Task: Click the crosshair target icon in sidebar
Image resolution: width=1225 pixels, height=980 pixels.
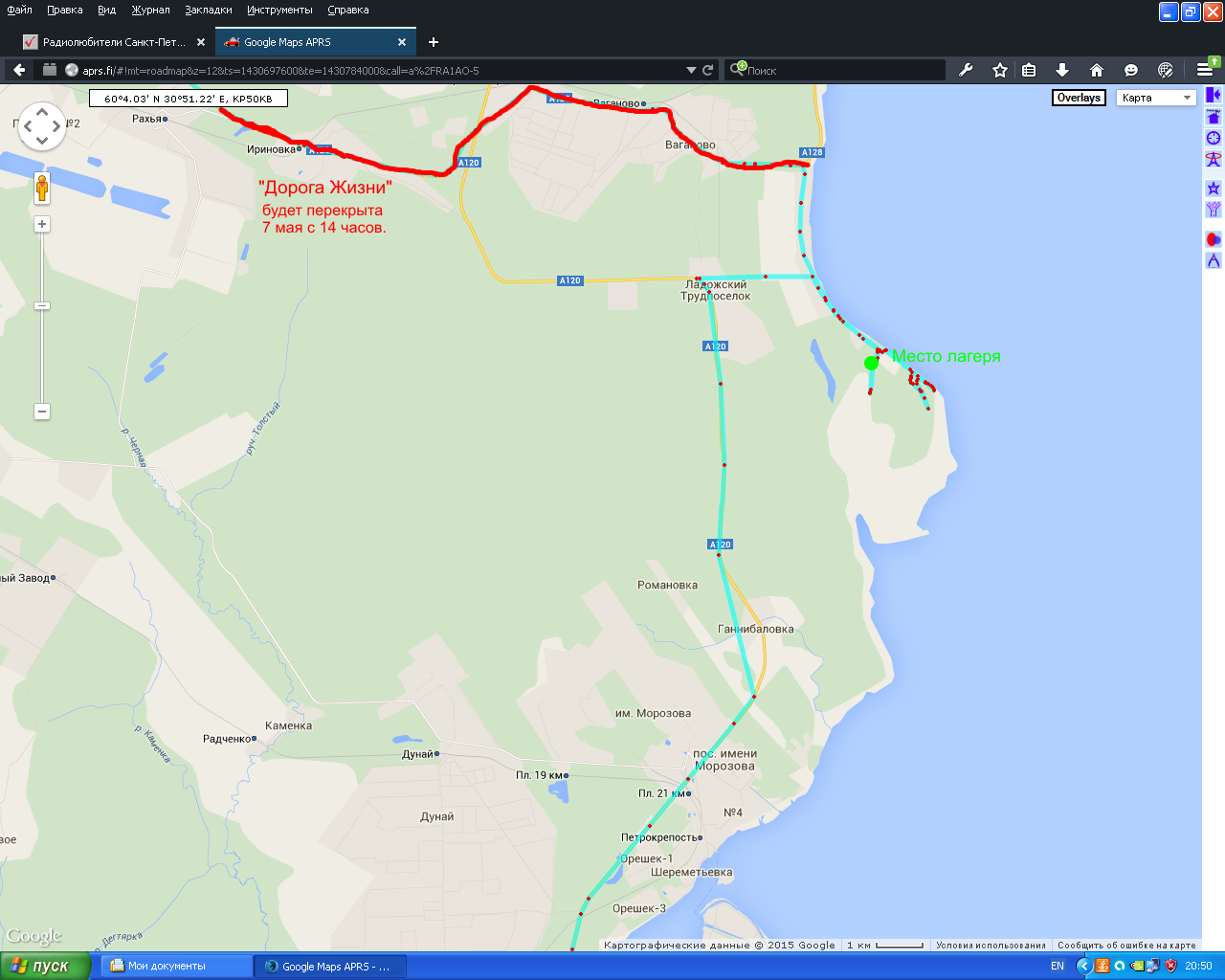Action: (x=1214, y=138)
